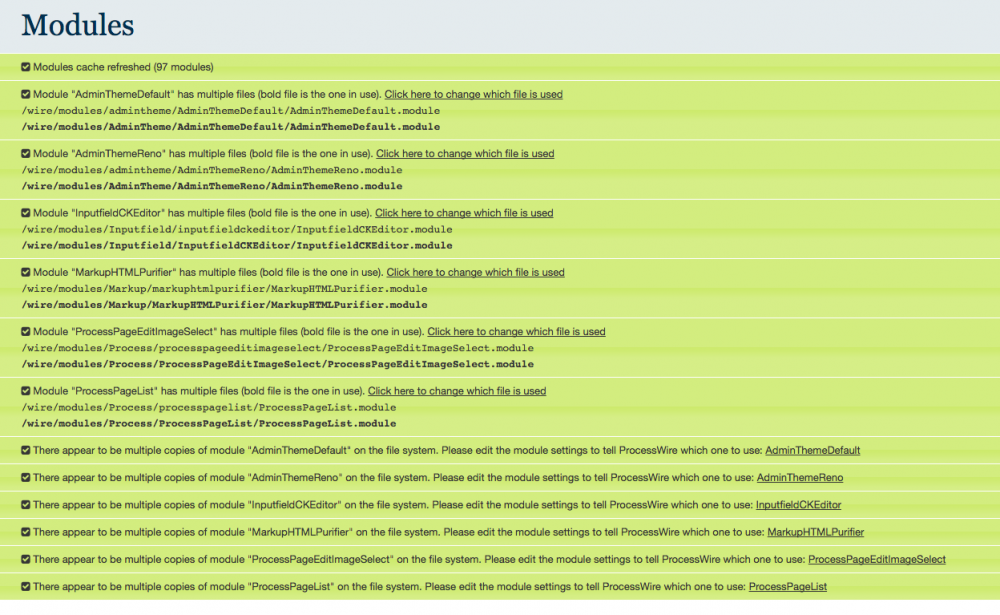Click lowercase path '/wire/modules/admintheme/AdminThemeDefault/AdminThemeDefault.module'
Screen dimensions: 1000x615
[x=231, y=111]
